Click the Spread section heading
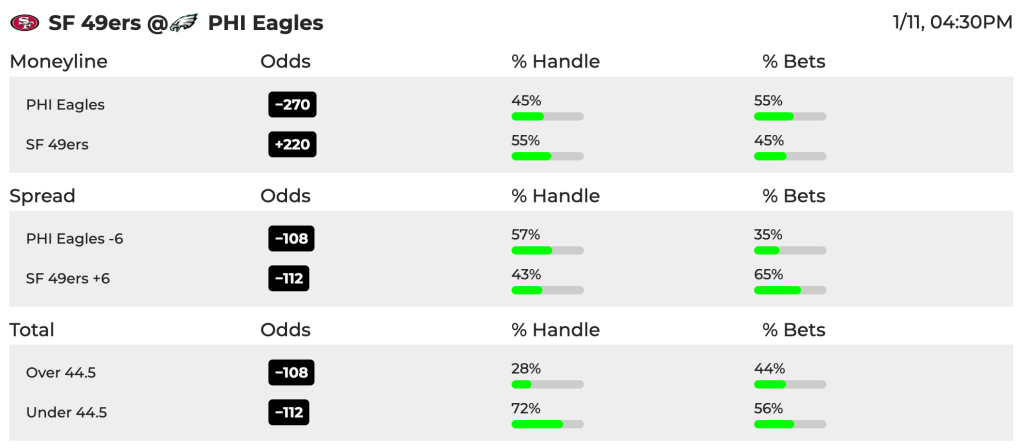Viewport: 1022px width, 448px height. pyautogui.click(x=42, y=196)
